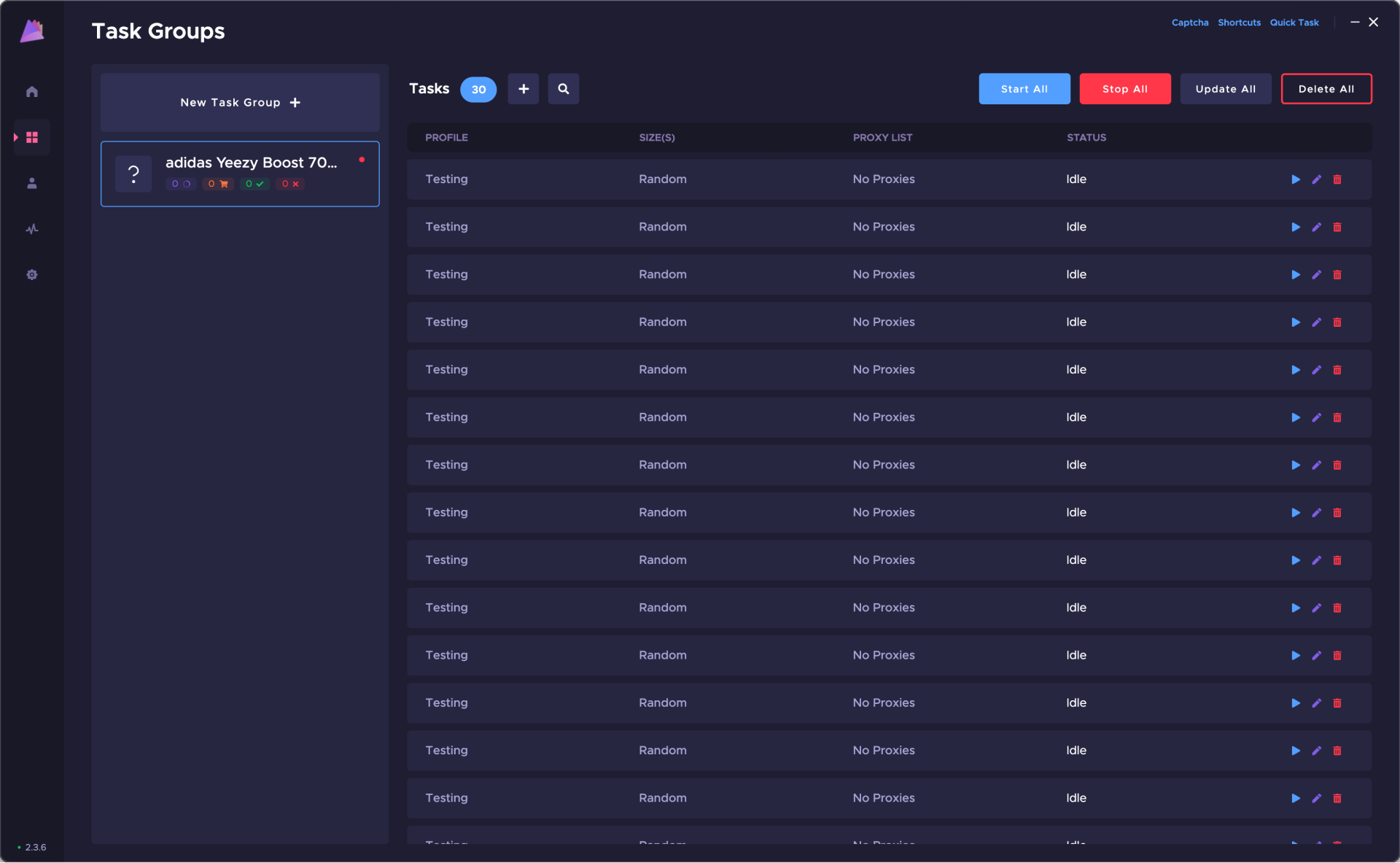Image resolution: width=1400 pixels, height=863 pixels.
Task: Click the Task Groups page title
Action: coord(158,31)
